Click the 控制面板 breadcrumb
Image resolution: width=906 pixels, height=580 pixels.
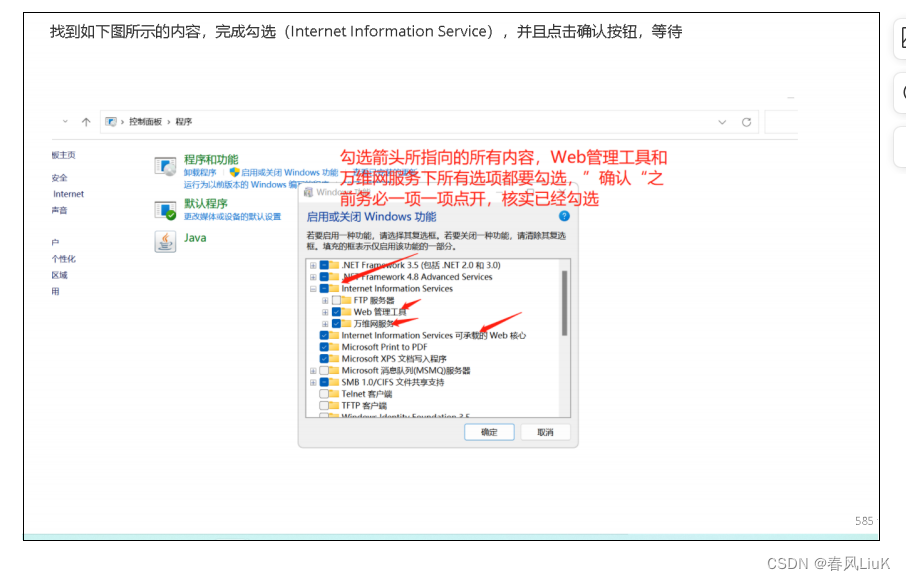click(145, 121)
